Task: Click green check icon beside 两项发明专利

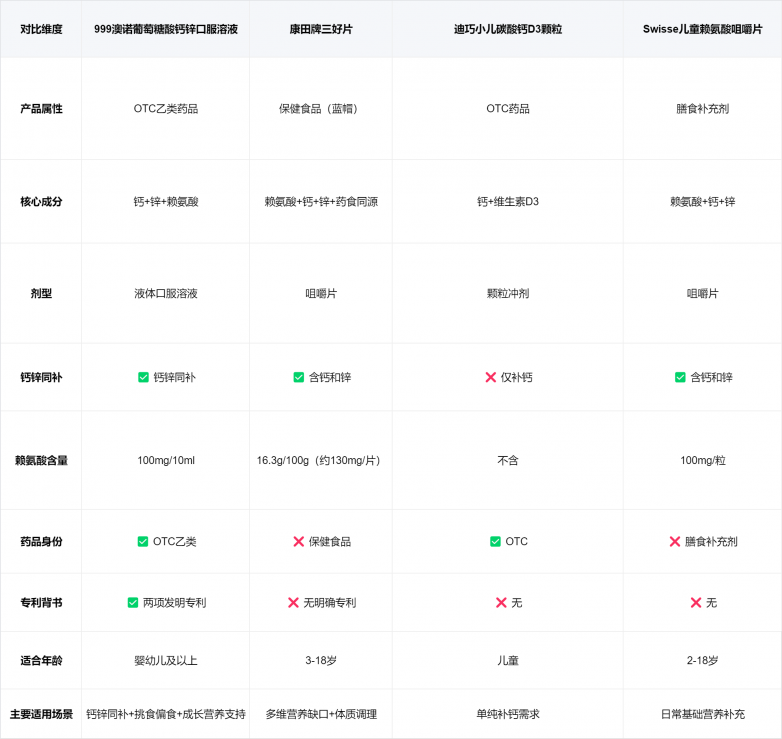Action: [133, 603]
